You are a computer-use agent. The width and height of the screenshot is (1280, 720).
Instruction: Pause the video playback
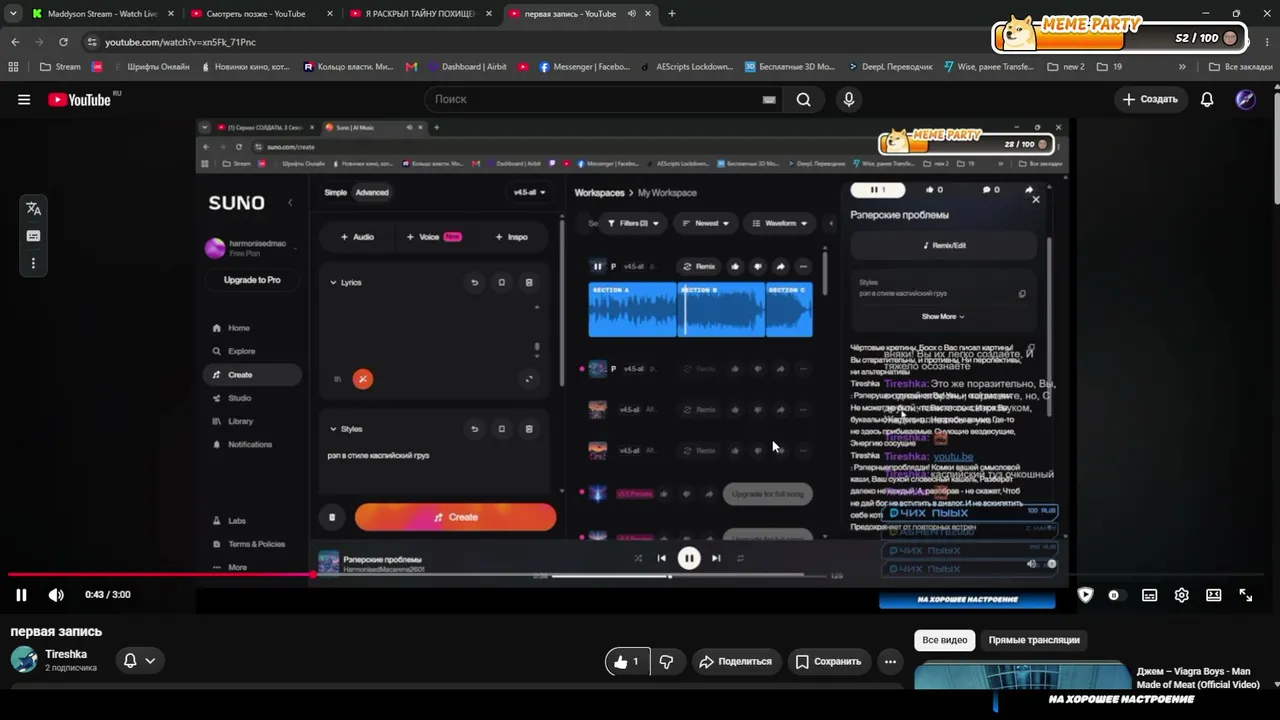click(21, 595)
